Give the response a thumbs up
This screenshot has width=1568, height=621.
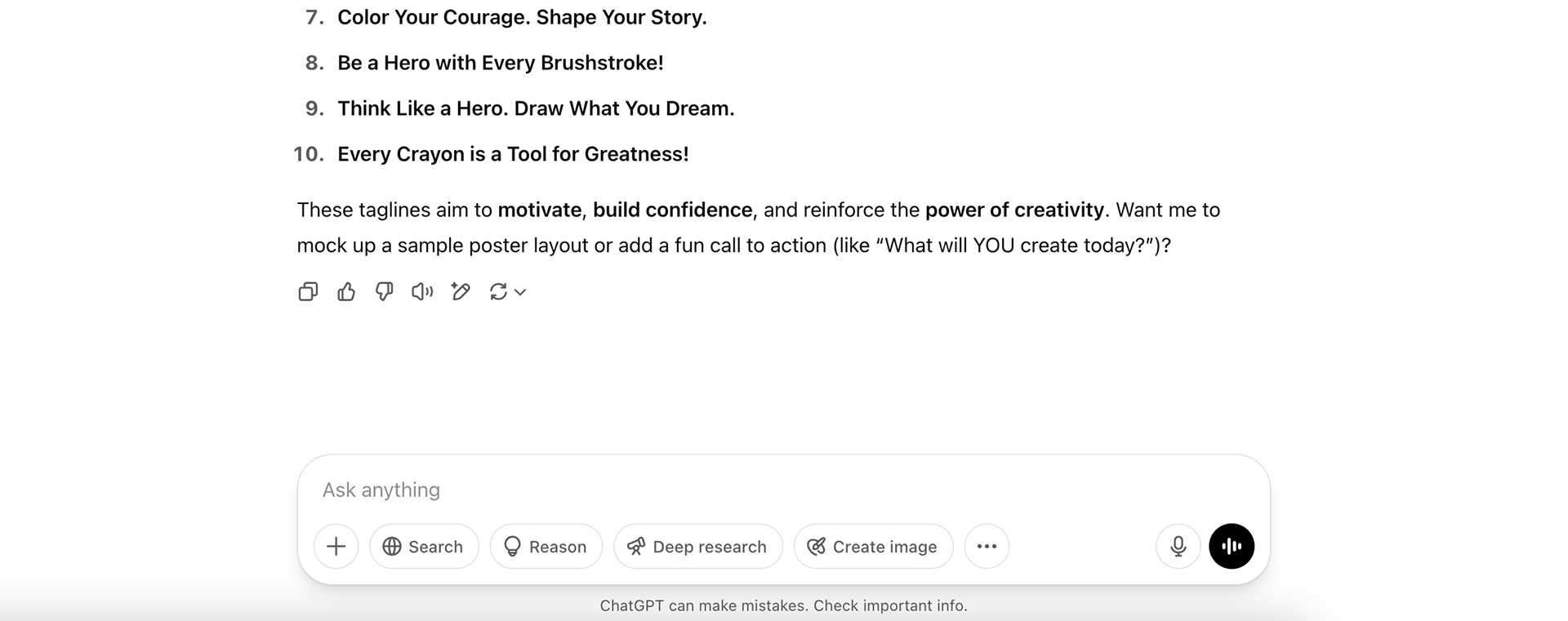pos(346,291)
